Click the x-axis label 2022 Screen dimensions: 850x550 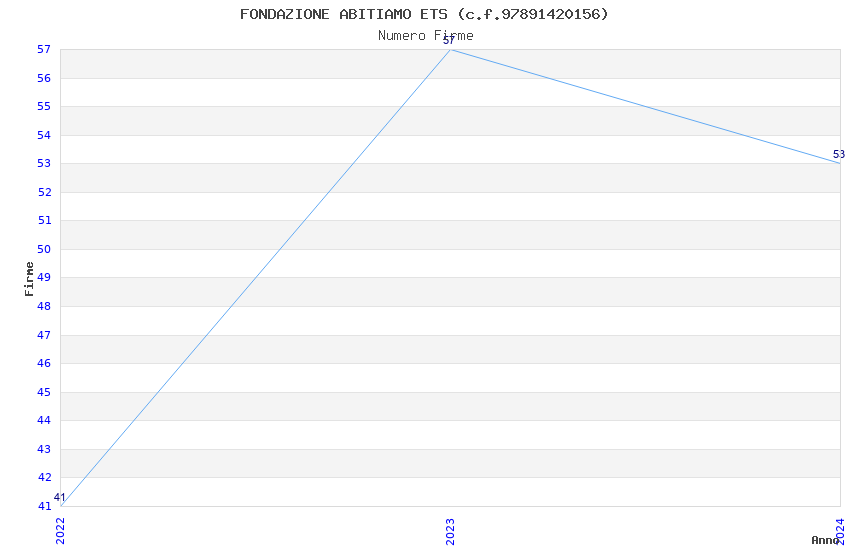pos(60,531)
